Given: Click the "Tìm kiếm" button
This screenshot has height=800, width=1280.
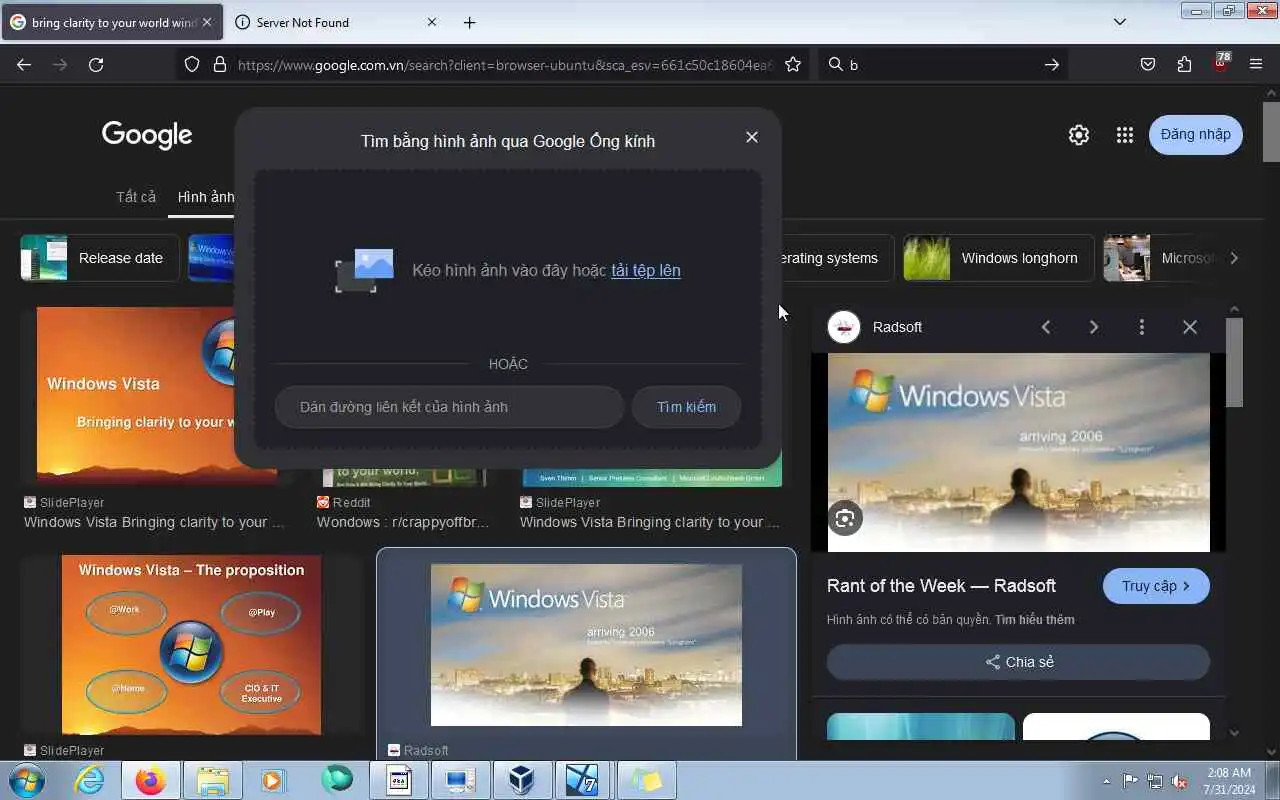Looking at the screenshot, I should tap(686, 407).
